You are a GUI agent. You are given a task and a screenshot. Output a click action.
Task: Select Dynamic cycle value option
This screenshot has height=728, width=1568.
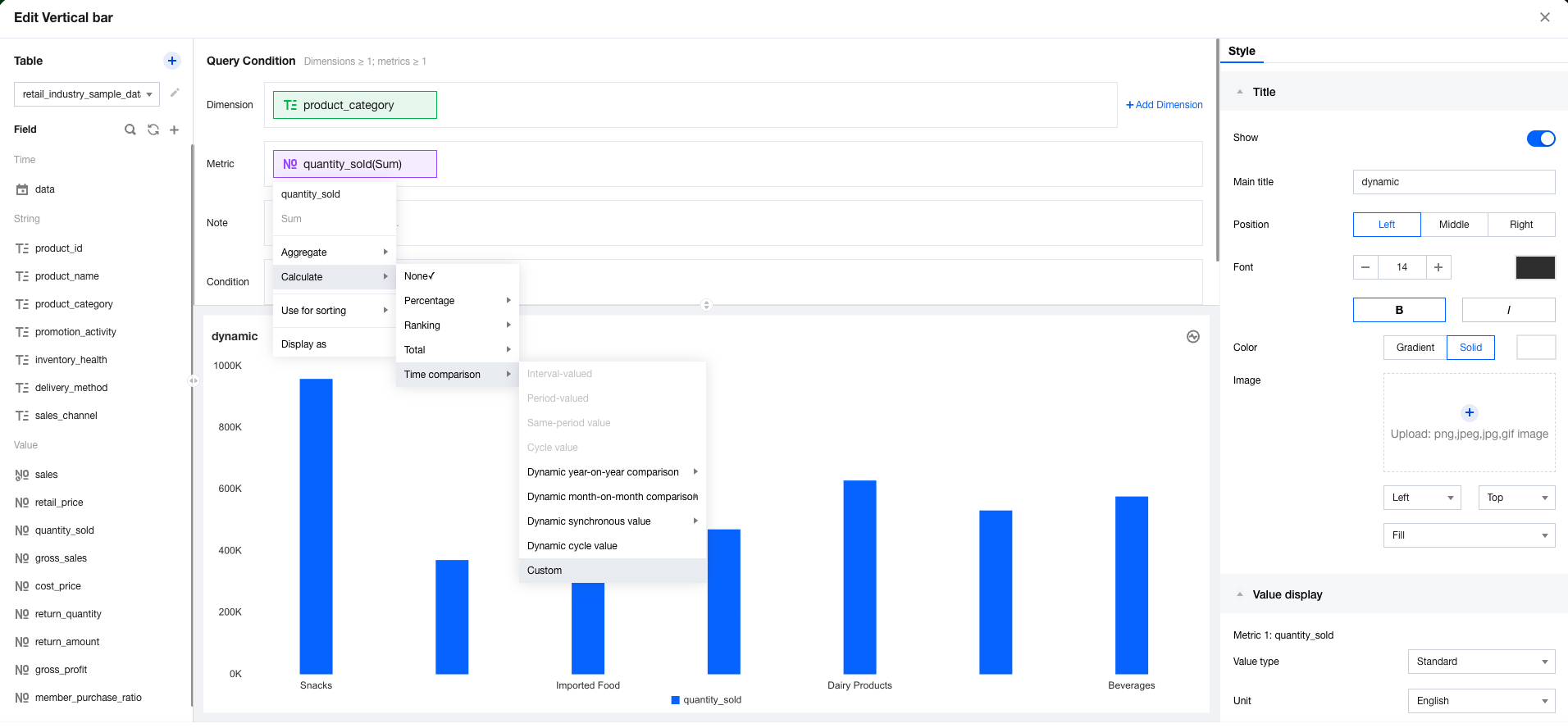[x=613, y=546]
